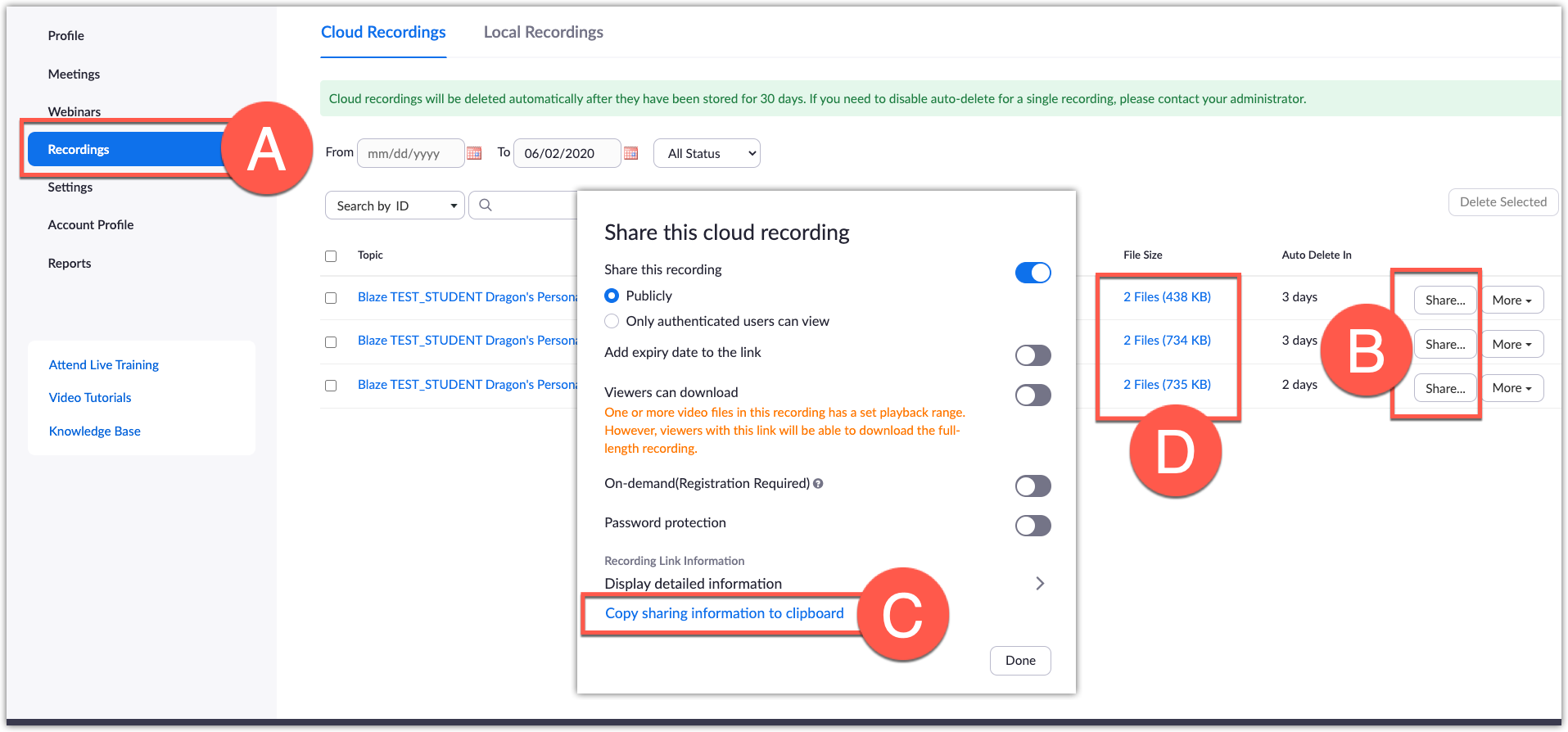
Task: Select Only authenticated users can view
Action: coord(612,321)
